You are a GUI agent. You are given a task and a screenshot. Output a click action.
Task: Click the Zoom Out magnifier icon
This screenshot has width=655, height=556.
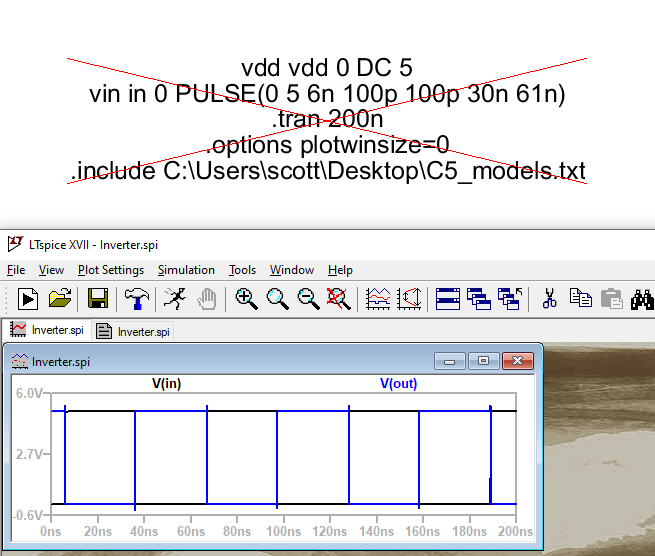coord(309,298)
